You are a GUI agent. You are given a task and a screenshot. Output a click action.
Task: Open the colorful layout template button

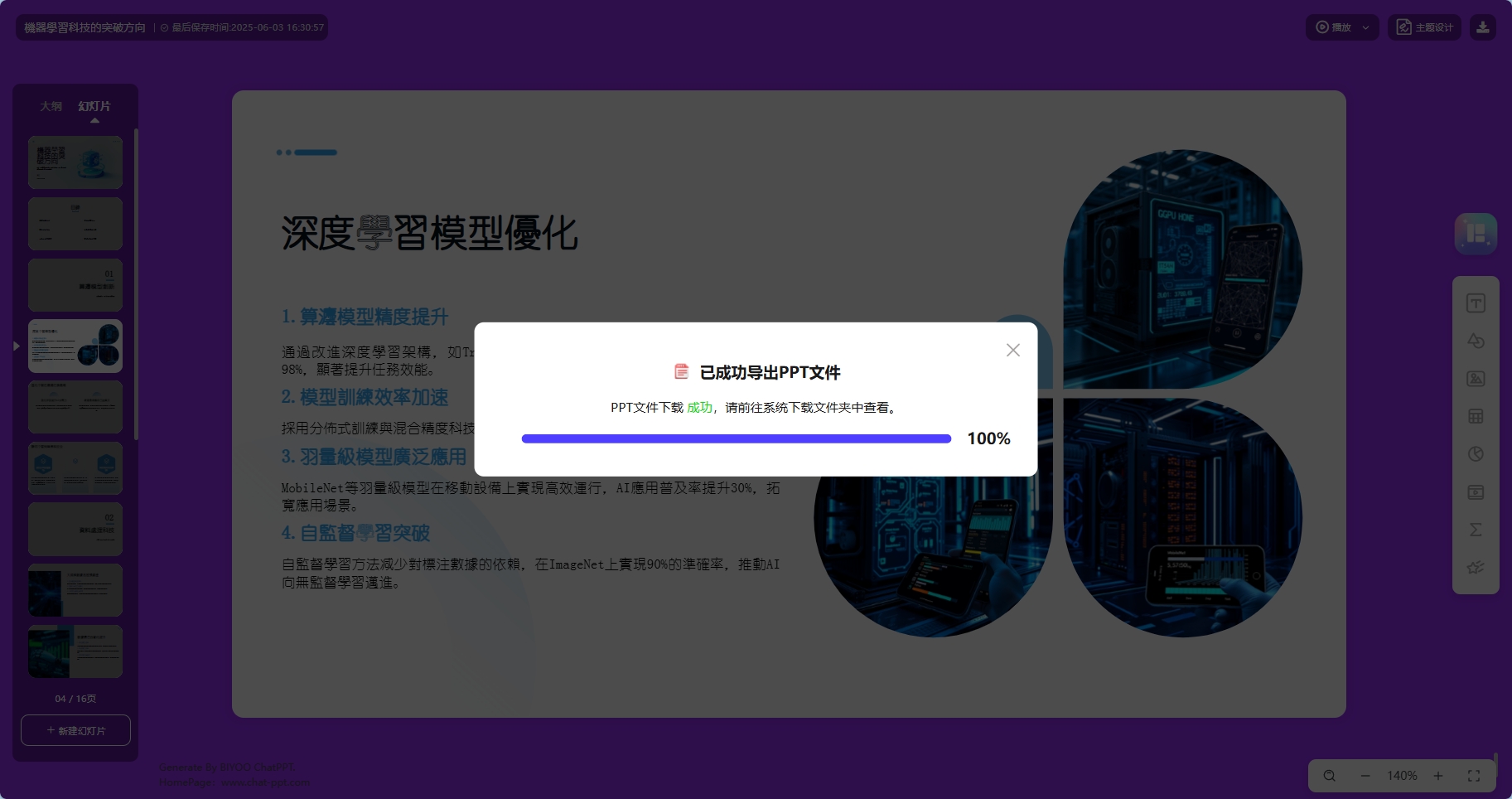pos(1476,234)
